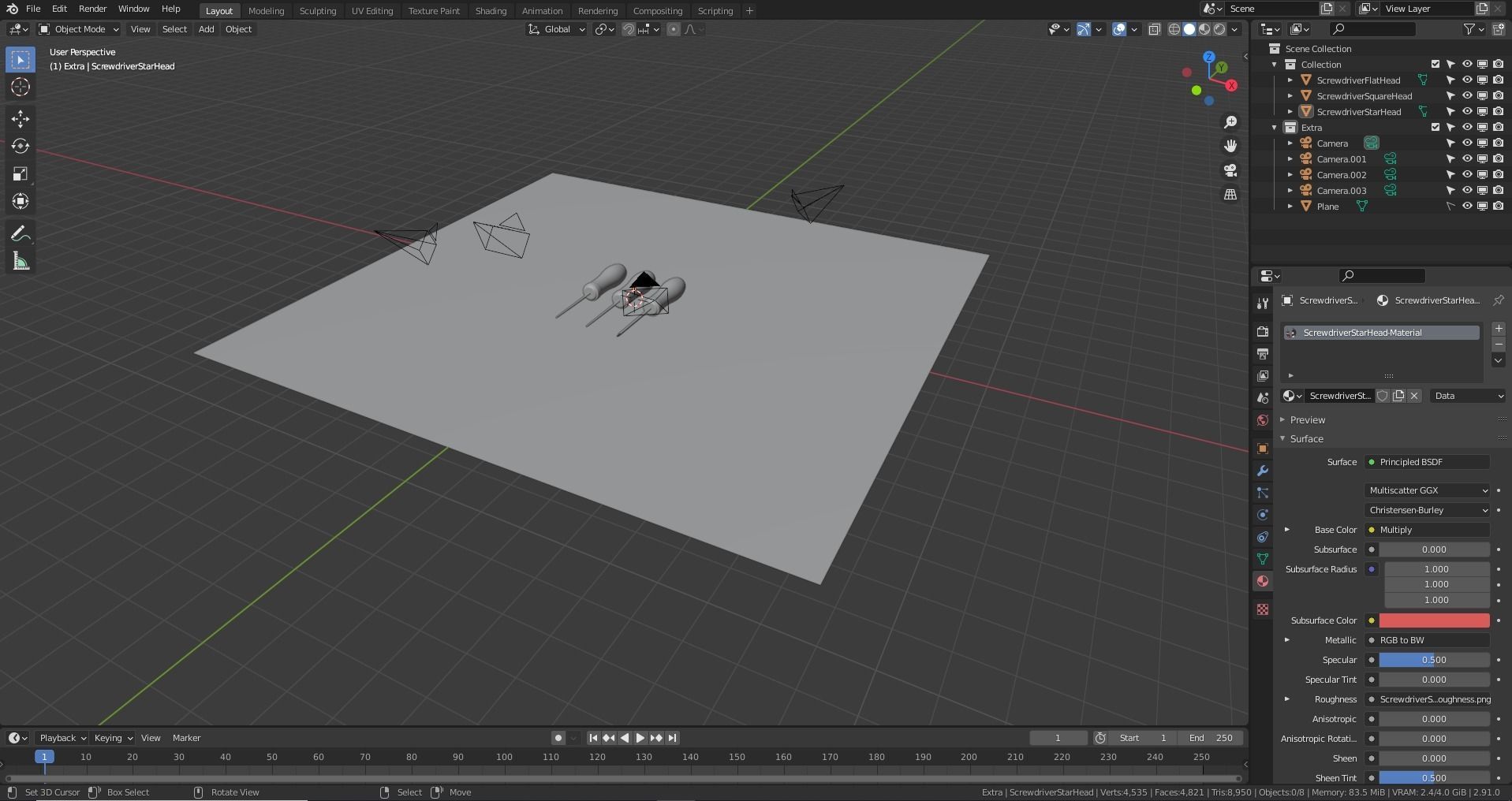Toggle Plane viewport visibility eye
The width and height of the screenshot is (1512, 801).
1467,207
